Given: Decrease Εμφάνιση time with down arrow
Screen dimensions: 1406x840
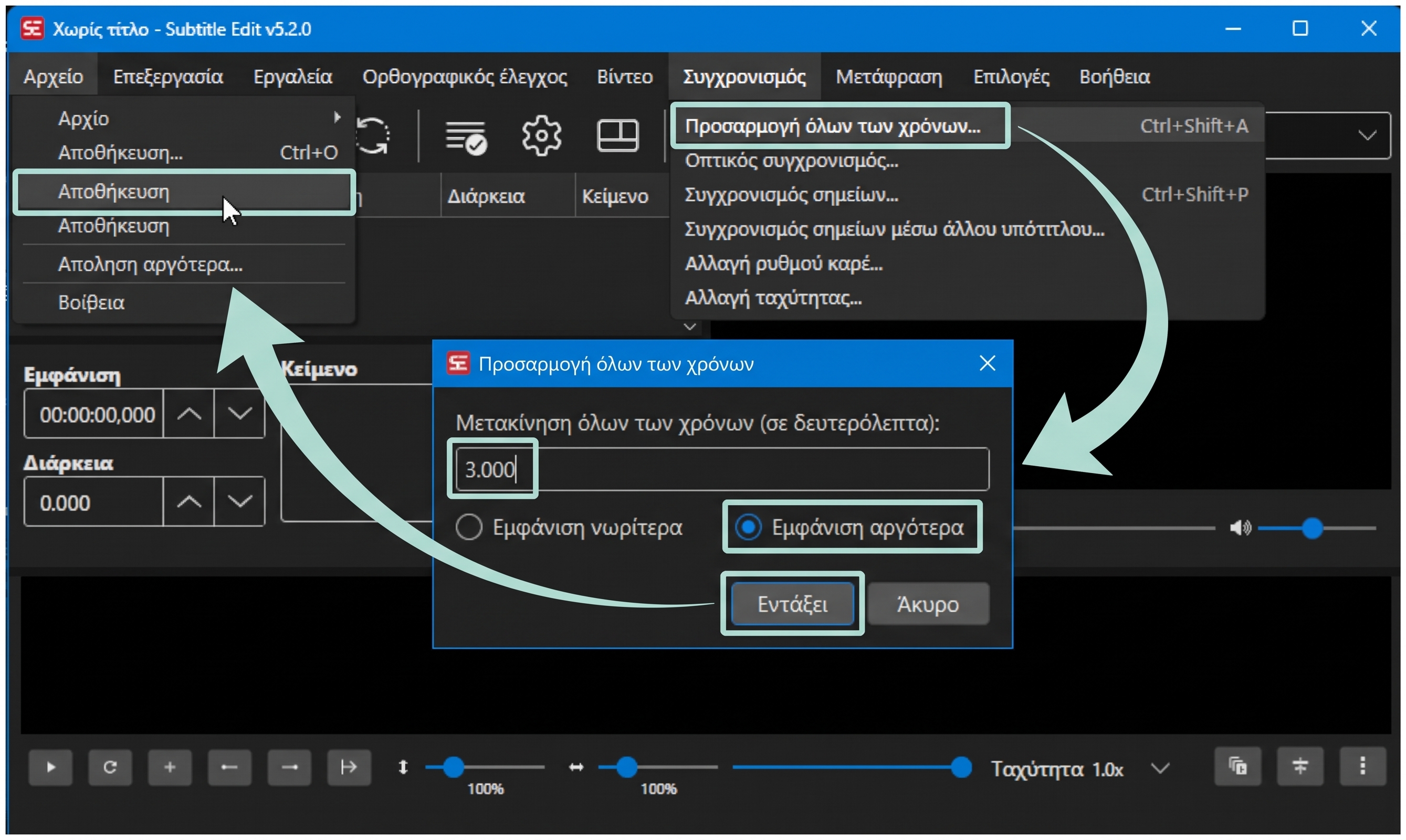Looking at the screenshot, I should pyautogui.click(x=239, y=414).
